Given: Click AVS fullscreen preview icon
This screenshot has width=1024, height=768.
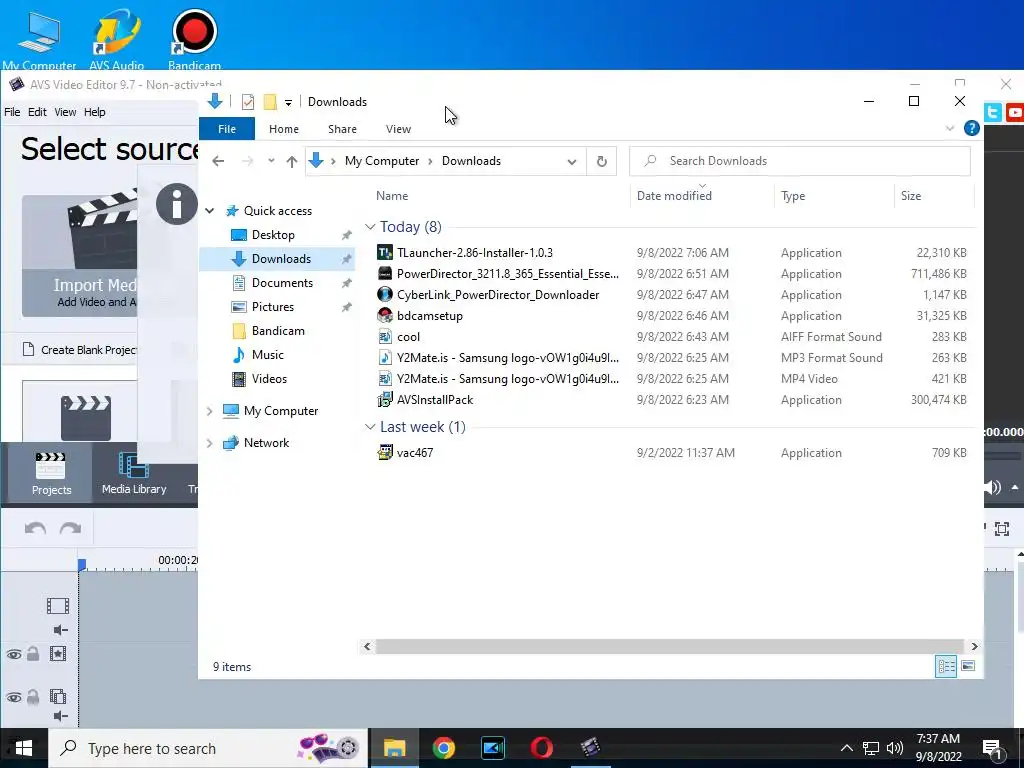Looking at the screenshot, I should (1002, 528).
